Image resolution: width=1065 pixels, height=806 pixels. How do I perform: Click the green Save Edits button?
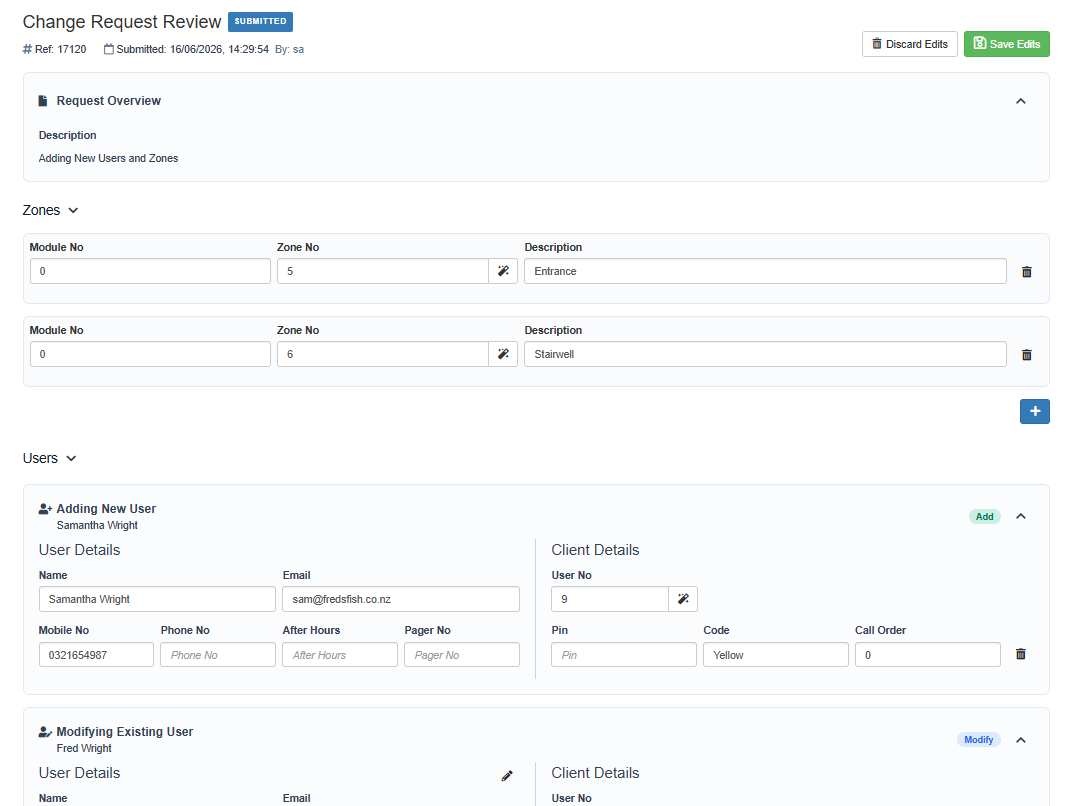1007,44
